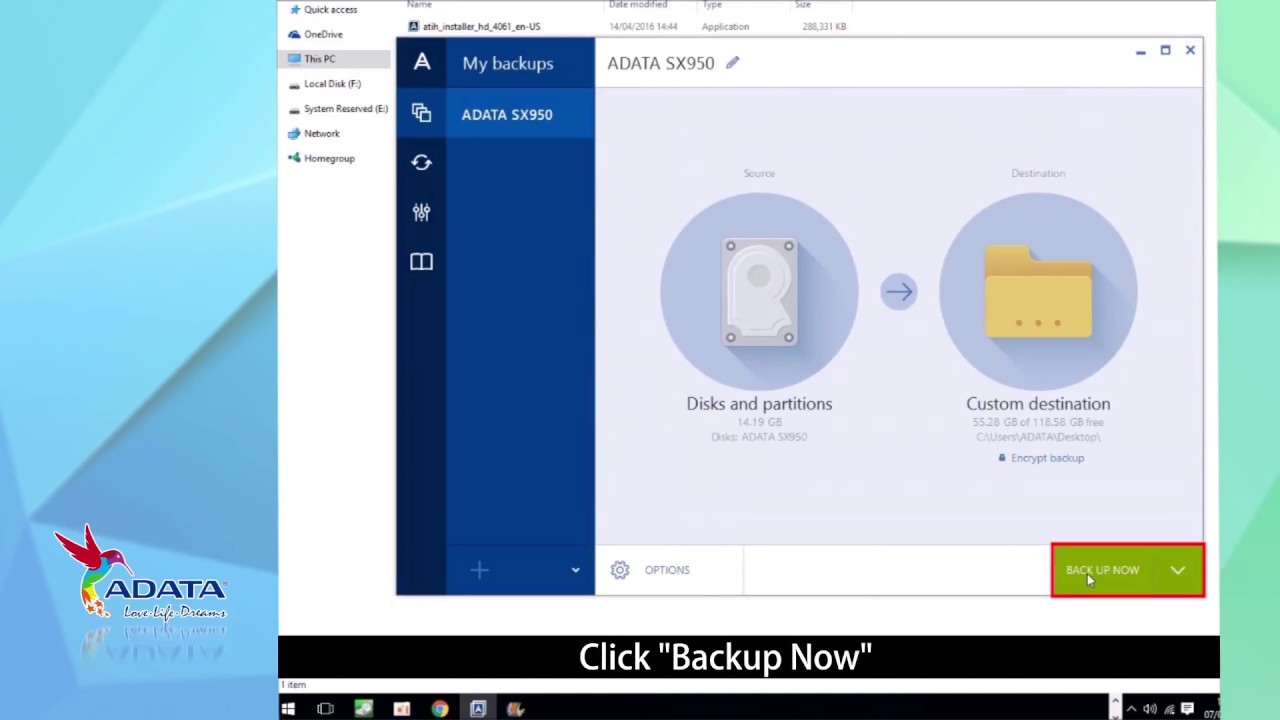The width and height of the screenshot is (1280, 720).
Task: Click the network icon in system tray
Action: point(1169,710)
